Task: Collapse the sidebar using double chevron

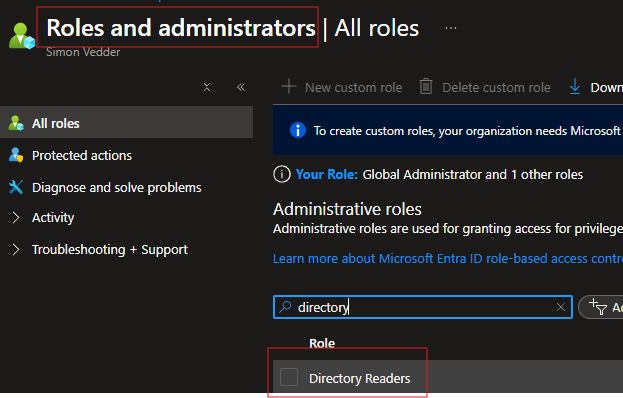Action: tap(241, 87)
